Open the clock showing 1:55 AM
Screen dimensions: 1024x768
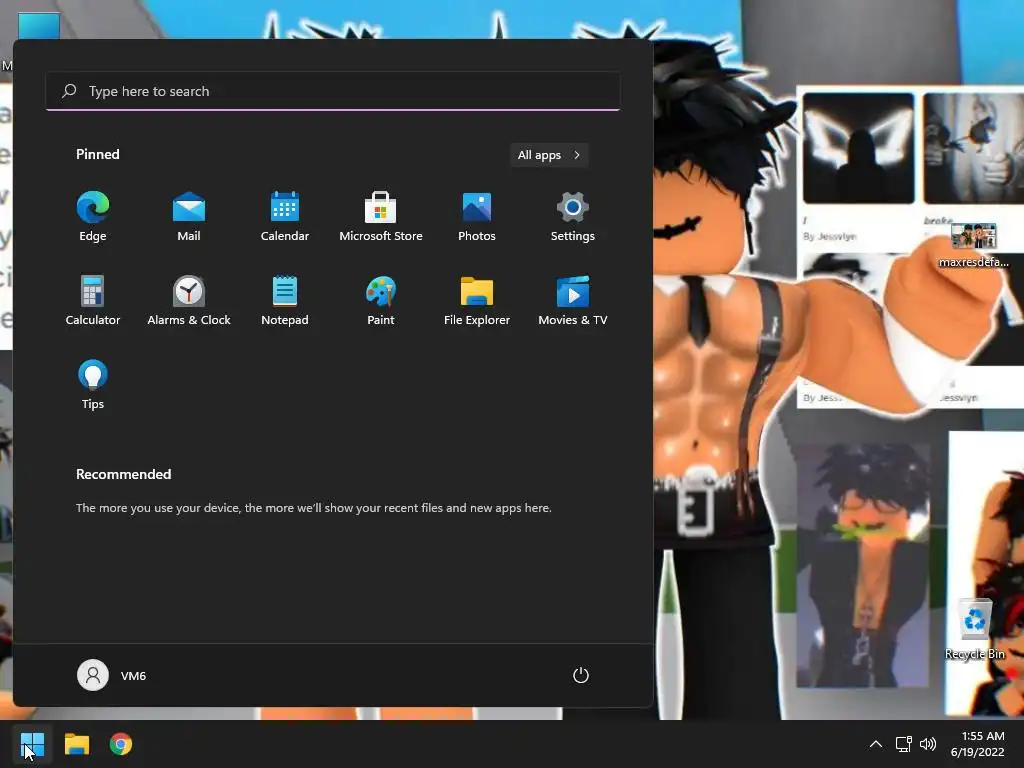[x=978, y=744]
